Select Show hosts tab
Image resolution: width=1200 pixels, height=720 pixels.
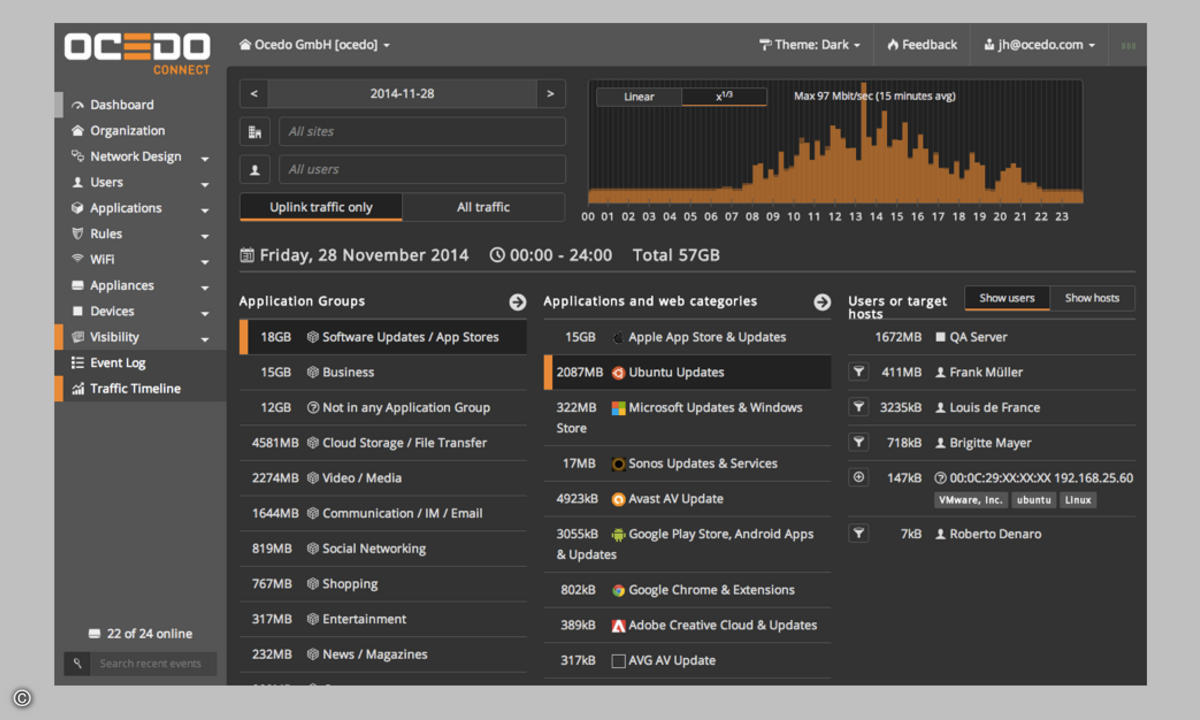point(1092,298)
